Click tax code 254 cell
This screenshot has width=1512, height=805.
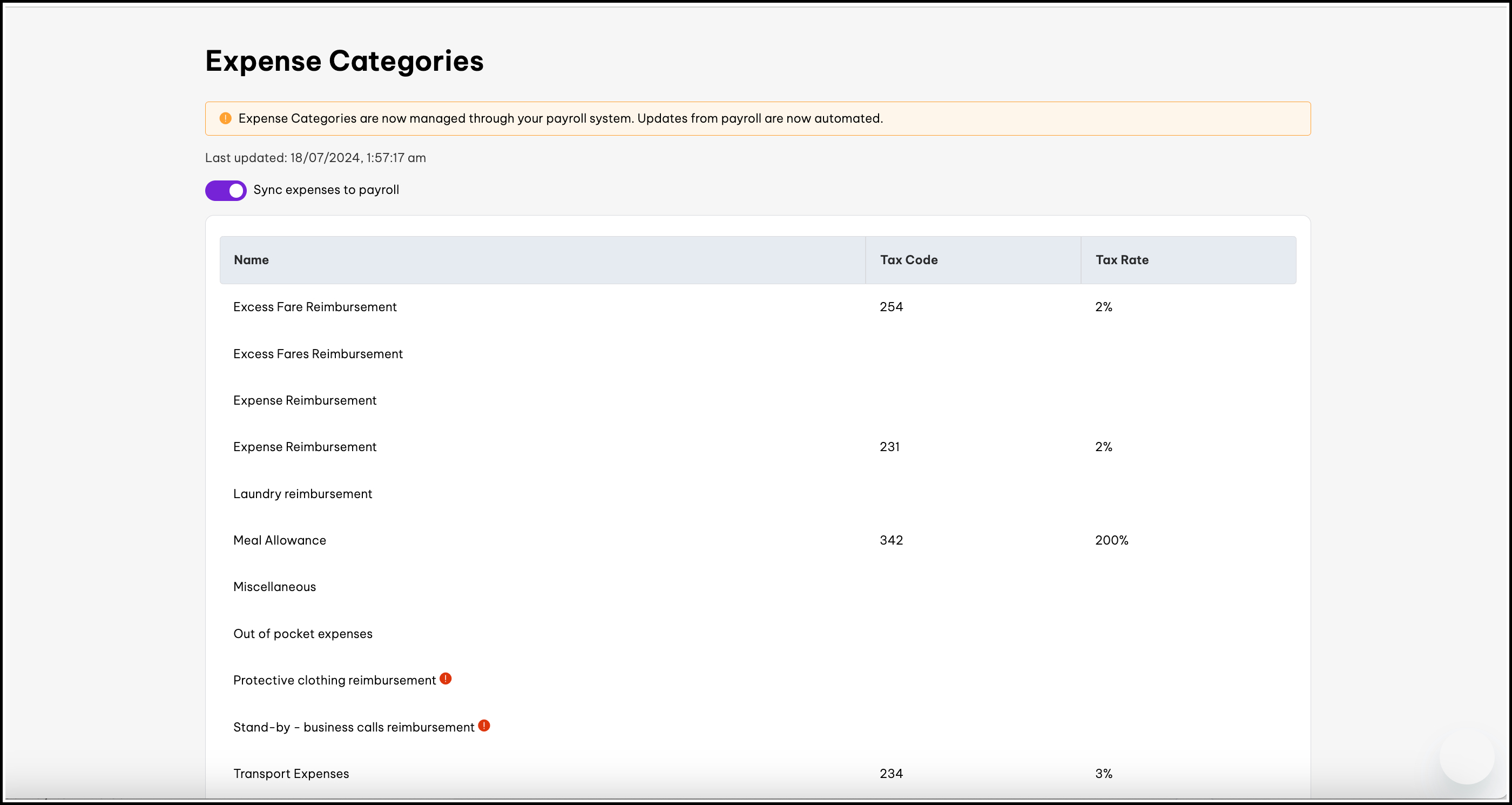pos(890,307)
